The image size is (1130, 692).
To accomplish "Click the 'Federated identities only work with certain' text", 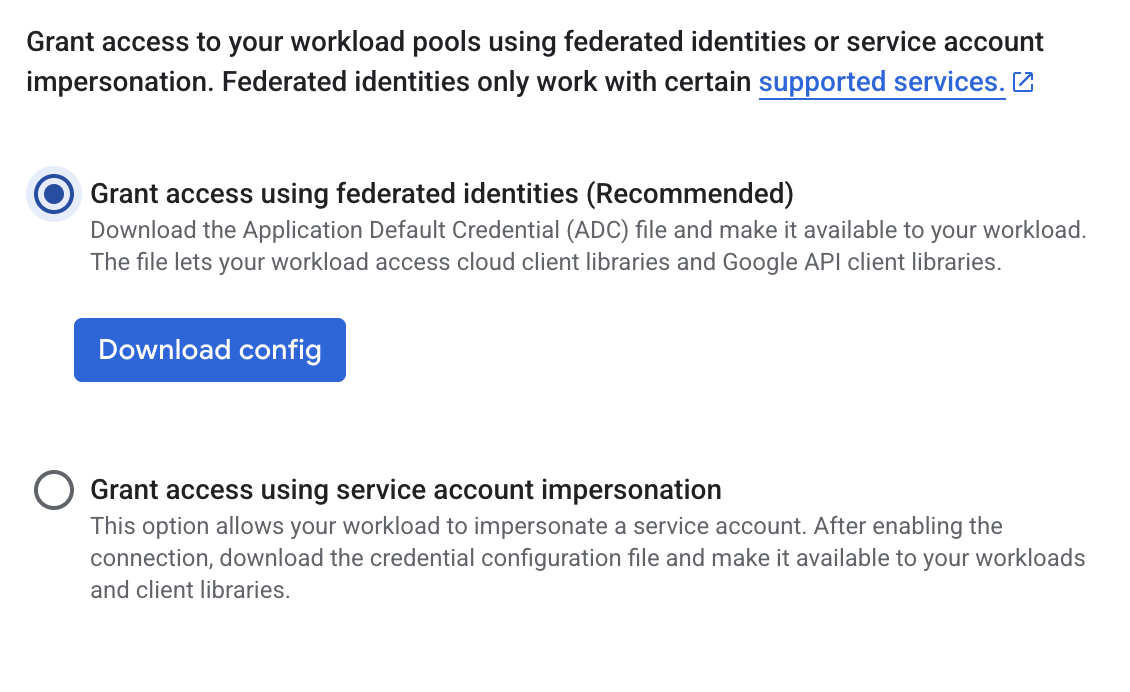I will coord(486,82).
